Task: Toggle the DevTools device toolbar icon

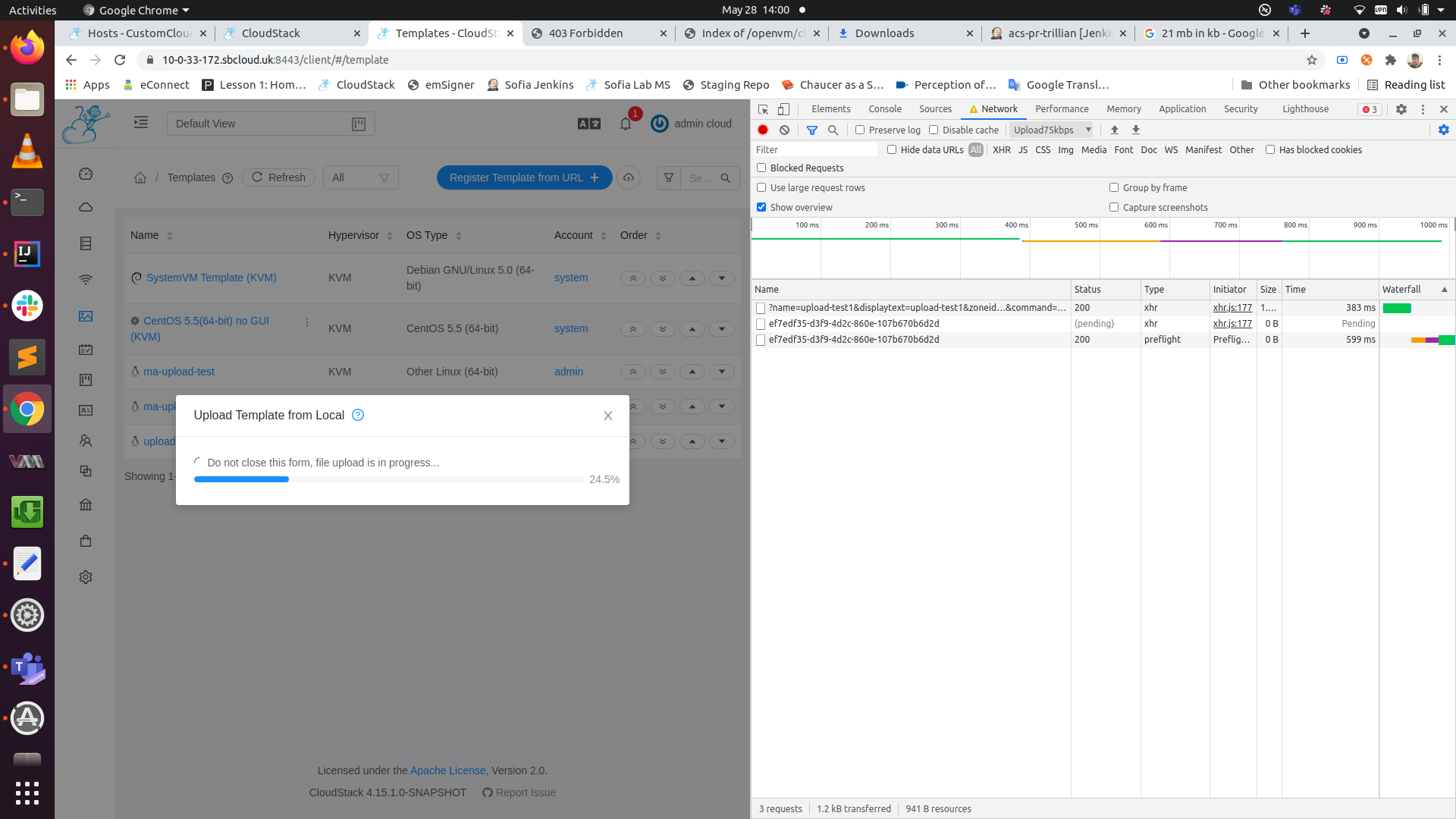Action: point(783,109)
